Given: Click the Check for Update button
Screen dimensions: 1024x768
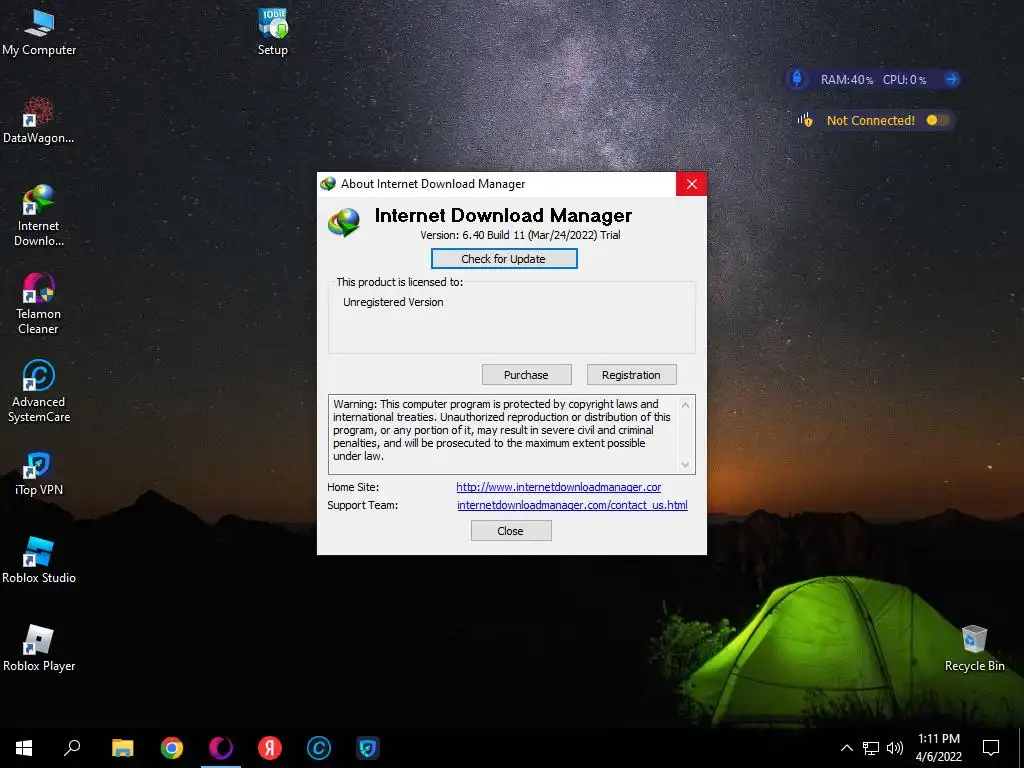Looking at the screenshot, I should 504,259.
